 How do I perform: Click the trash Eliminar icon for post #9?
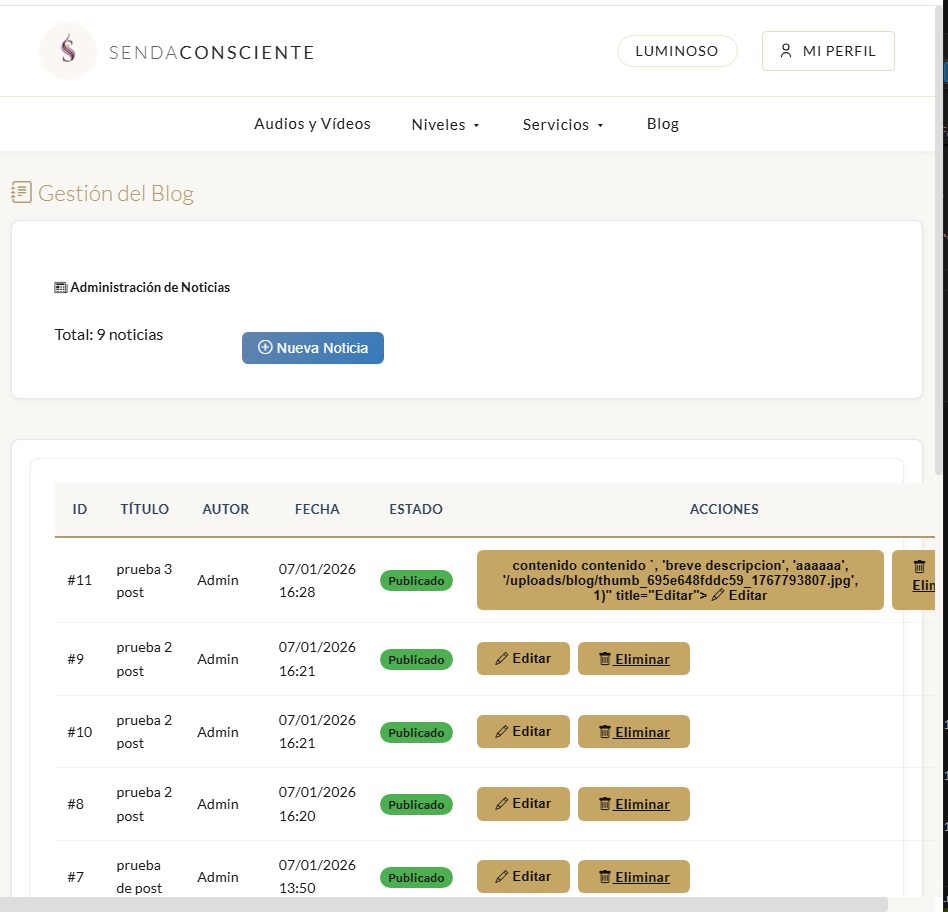pyautogui.click(x=604, y=659)
